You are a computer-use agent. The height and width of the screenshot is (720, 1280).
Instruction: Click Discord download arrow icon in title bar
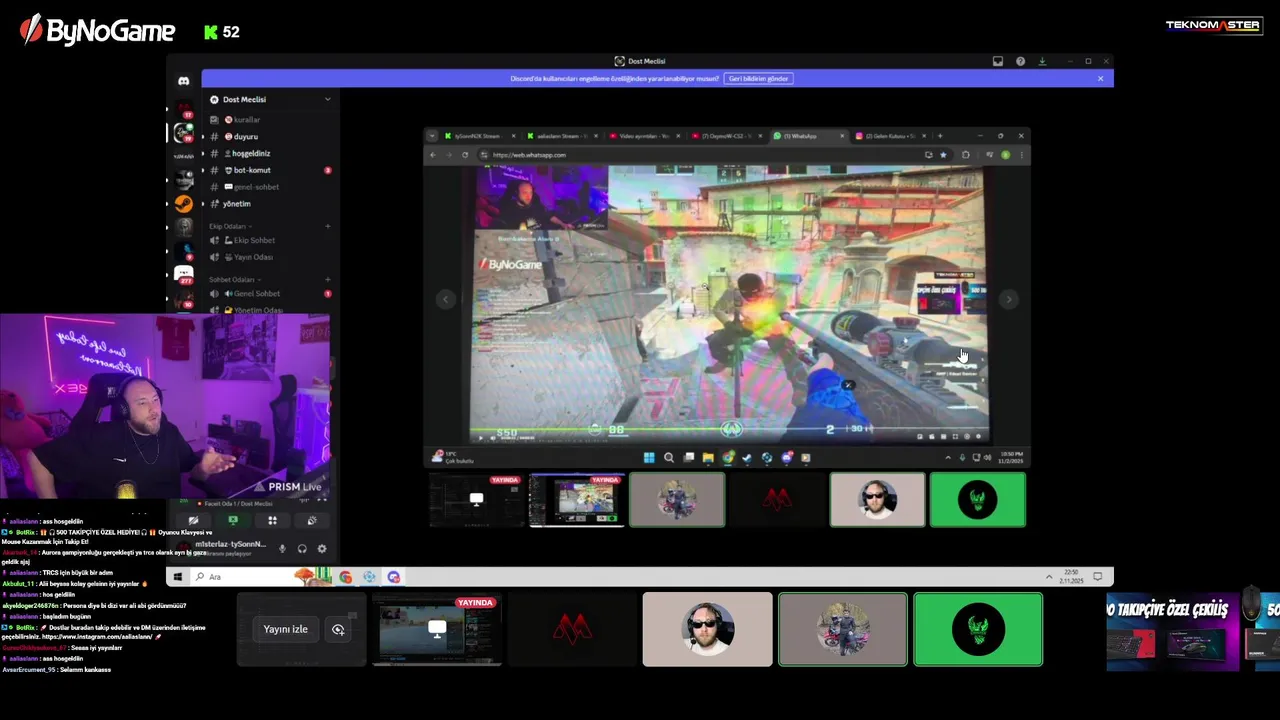(x=1042, y=61)
